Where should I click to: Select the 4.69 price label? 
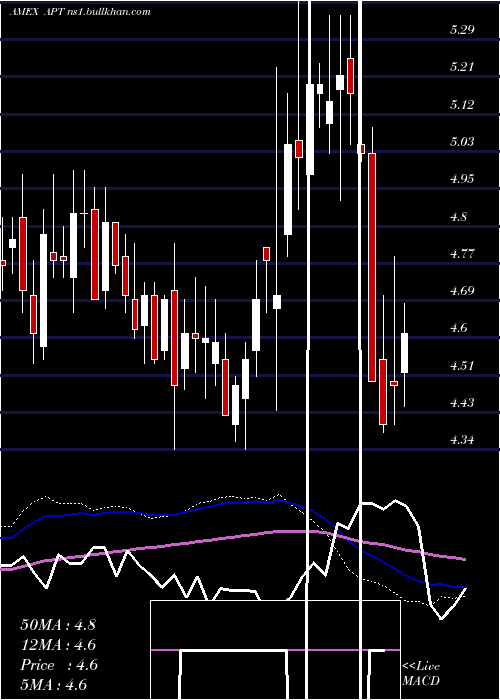(462, 291)
